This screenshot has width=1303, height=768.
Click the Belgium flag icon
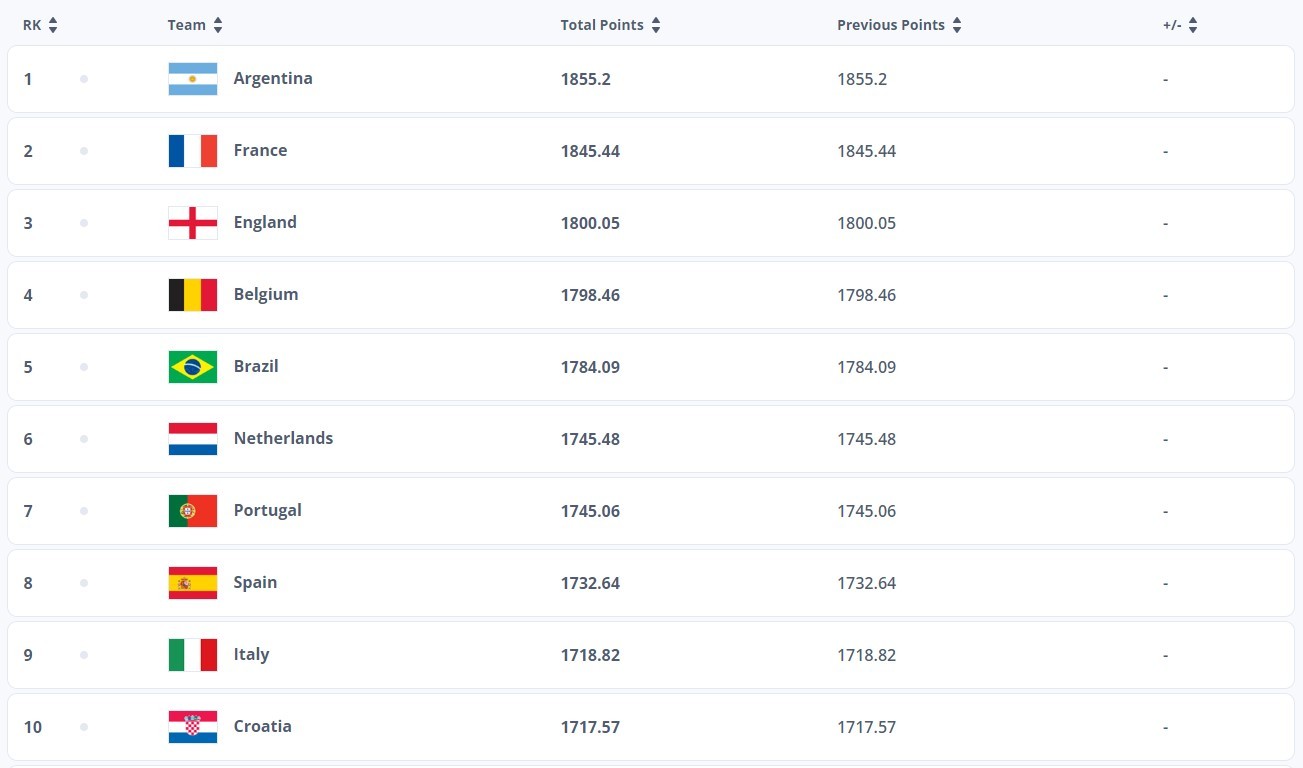(193, 295)
